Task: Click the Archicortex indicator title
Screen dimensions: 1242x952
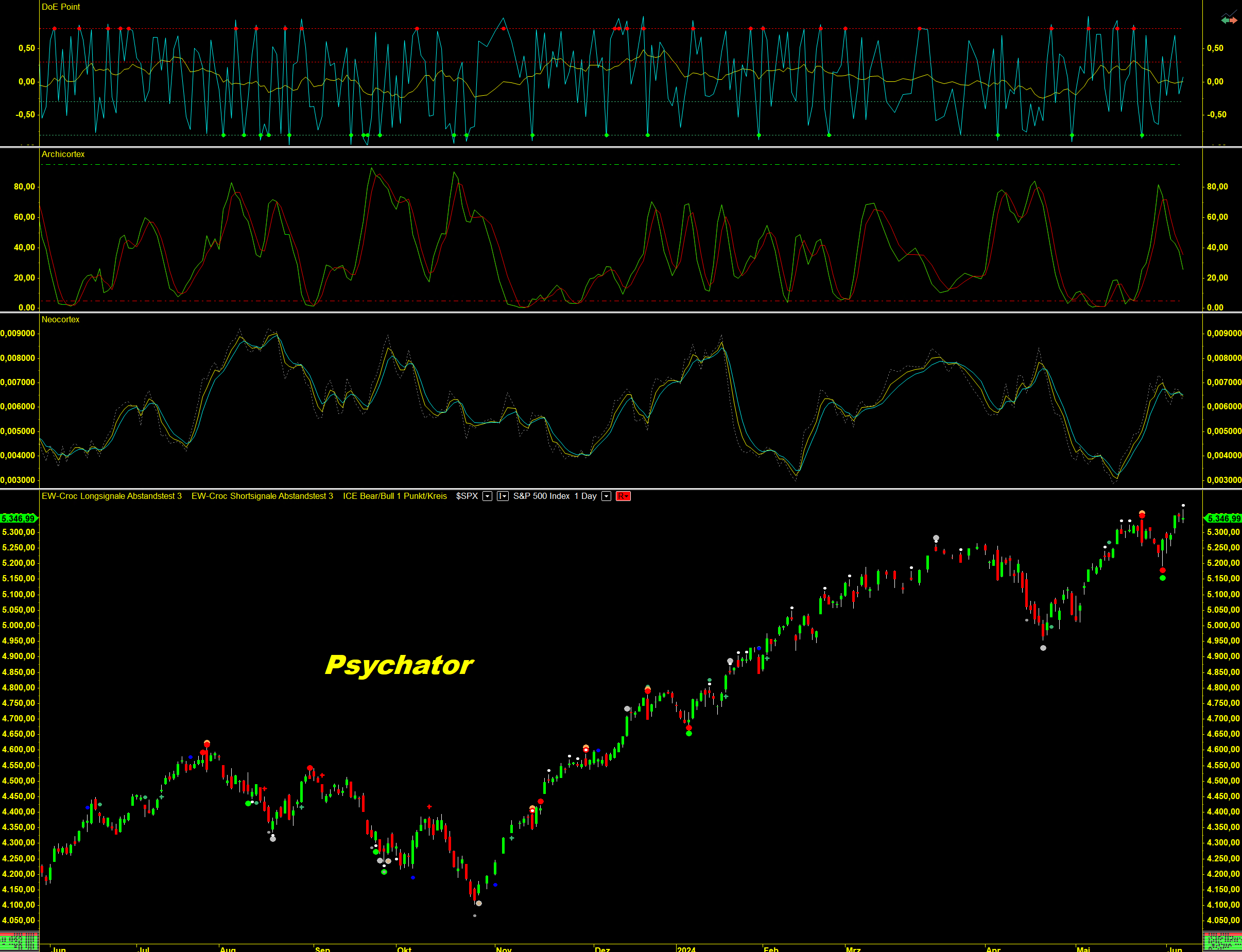Action: [63, 154]
